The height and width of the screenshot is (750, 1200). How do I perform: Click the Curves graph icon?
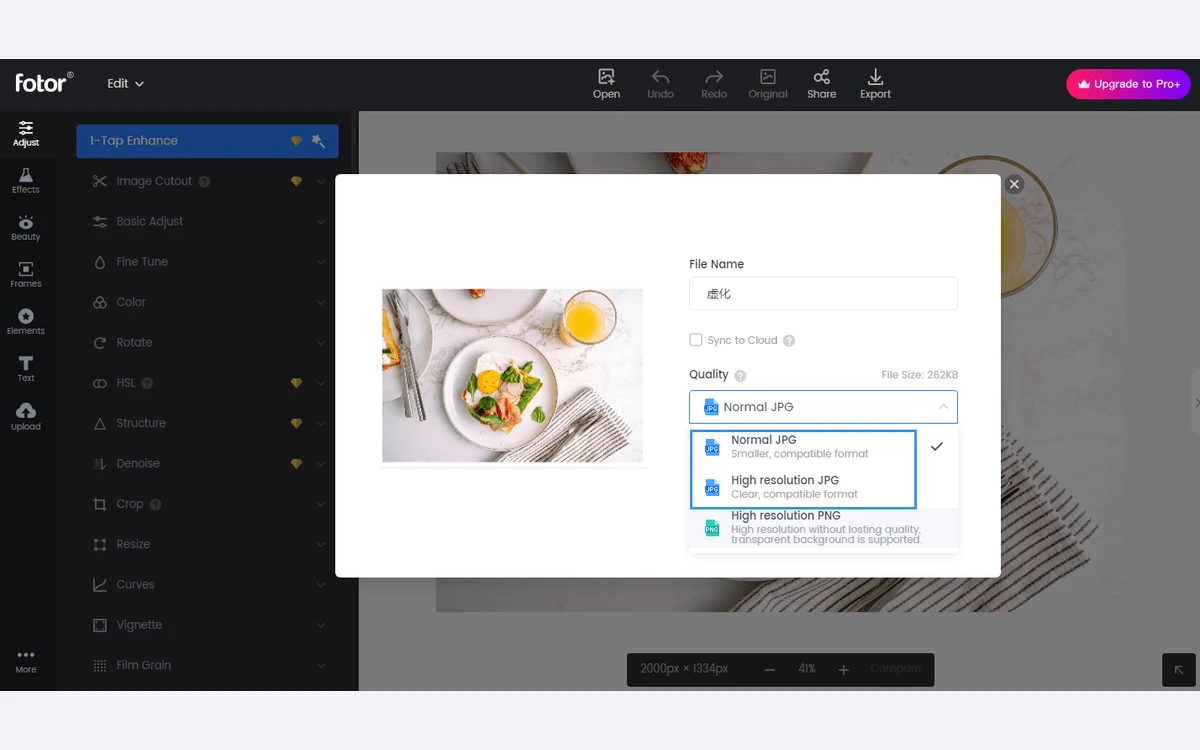coord(99,585)
